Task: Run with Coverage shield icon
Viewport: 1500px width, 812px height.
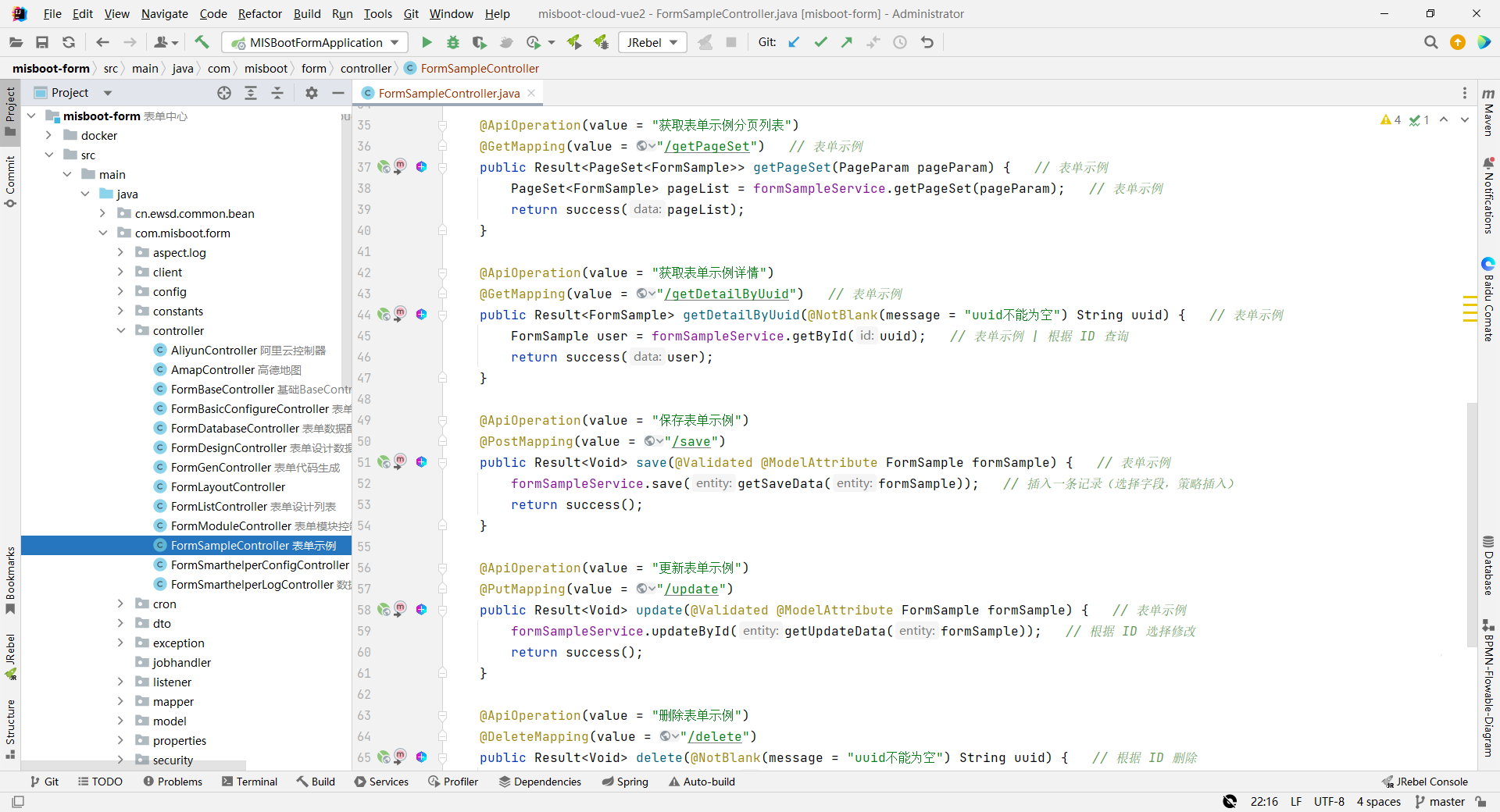Action: 479,42
